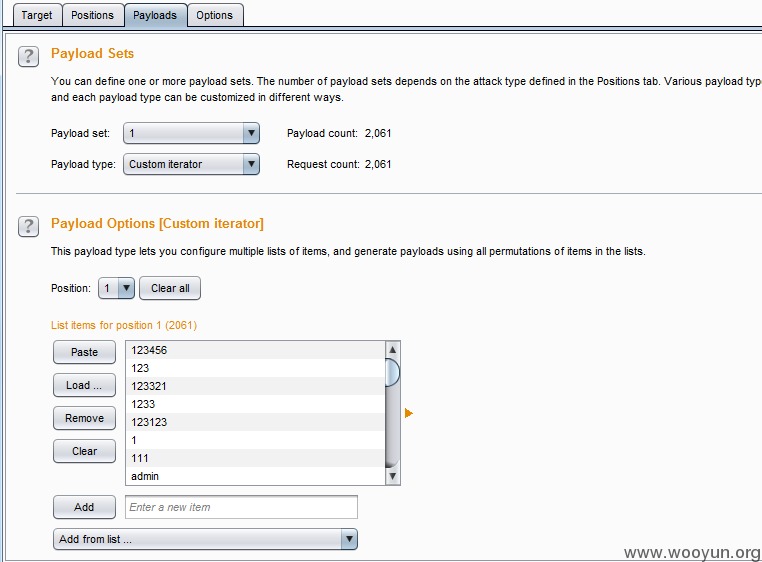Select list item 123456
Image resolution: width=762 pixels, height=562 pixels.
click(x=256, y=350)
